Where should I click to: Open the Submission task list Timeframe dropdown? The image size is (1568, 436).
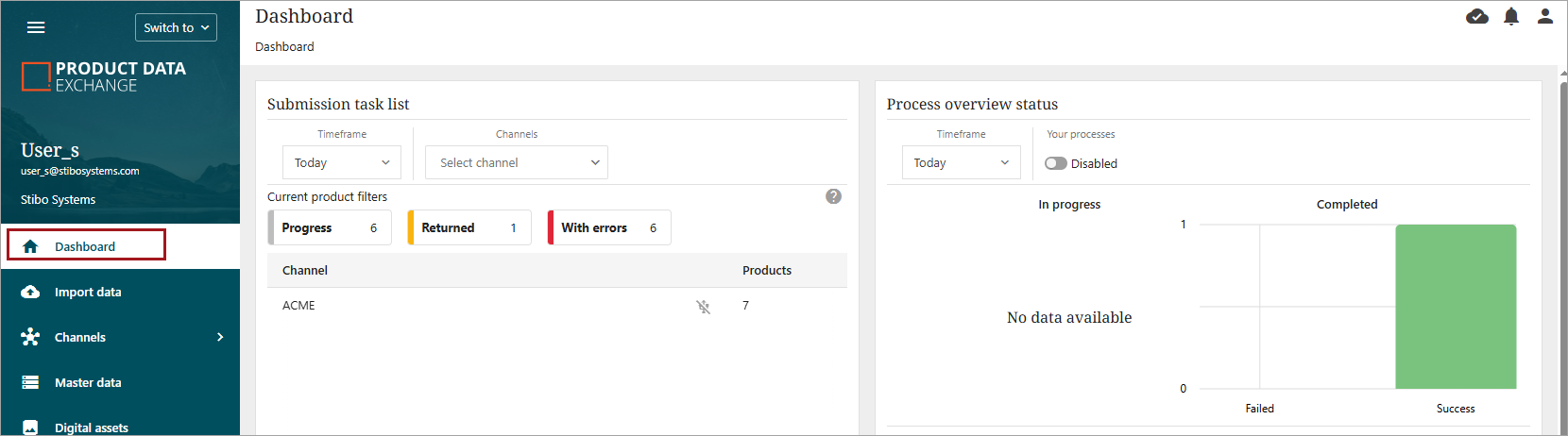pyautogui.click(x=342, y=162)
